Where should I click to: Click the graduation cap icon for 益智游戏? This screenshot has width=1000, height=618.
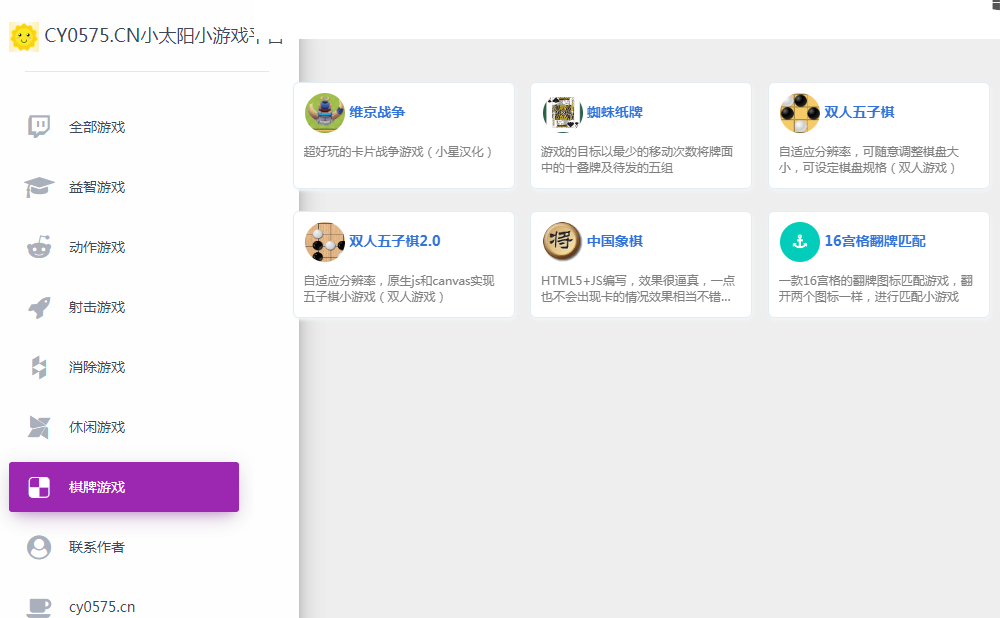pyautogui.click(x=39, y=186)
